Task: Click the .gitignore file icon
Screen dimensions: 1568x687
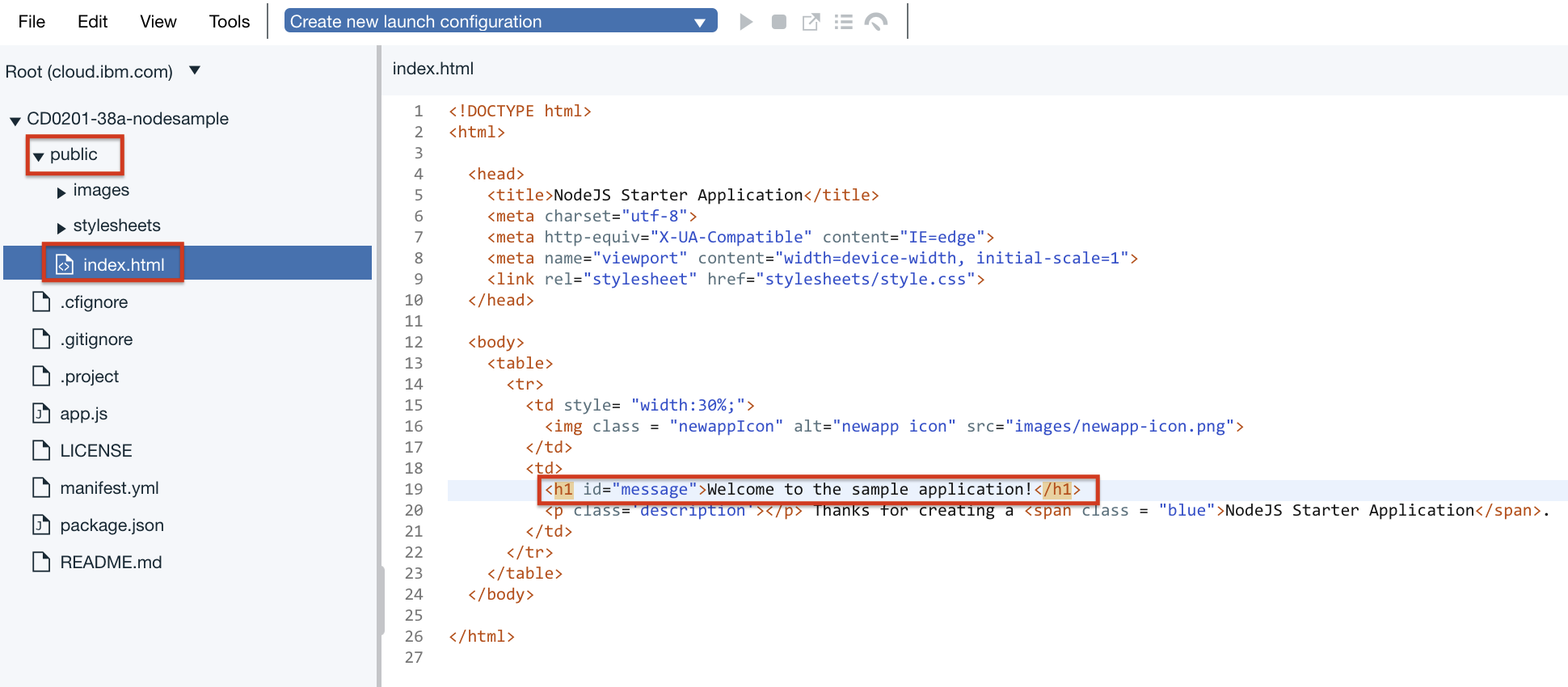Action: (41, 339)
